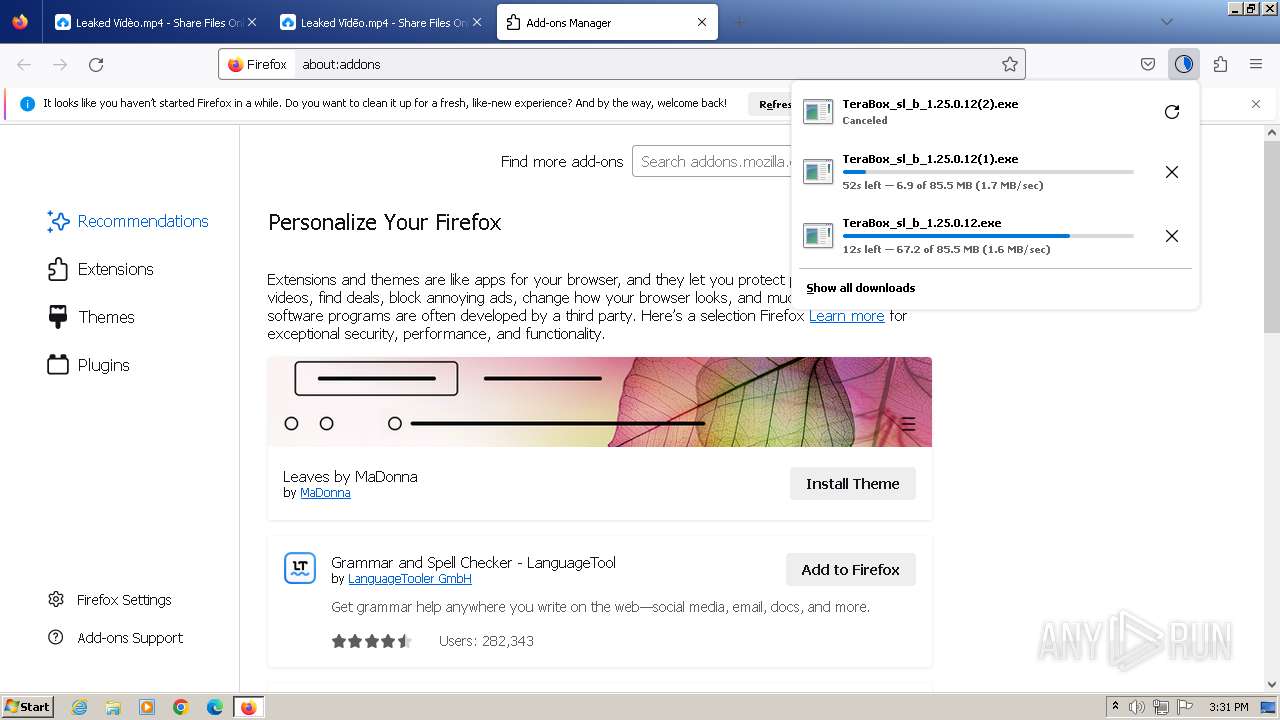Click the Refresh Firefox button in notification
Image resolution: width=1280 pixels, height=720 pixels.
coord(771,104)
